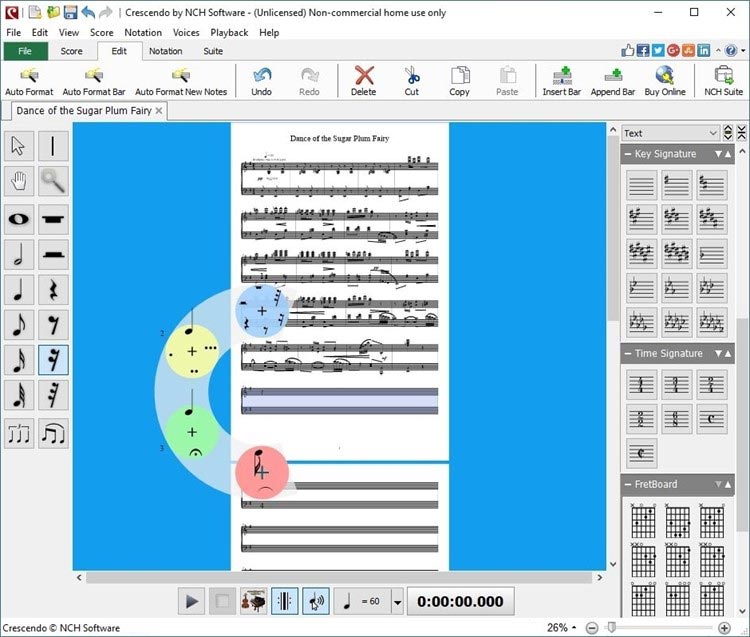The image size is (750, 637).
Task: Select the bar line tool
Action: click(x=53, y=146)
